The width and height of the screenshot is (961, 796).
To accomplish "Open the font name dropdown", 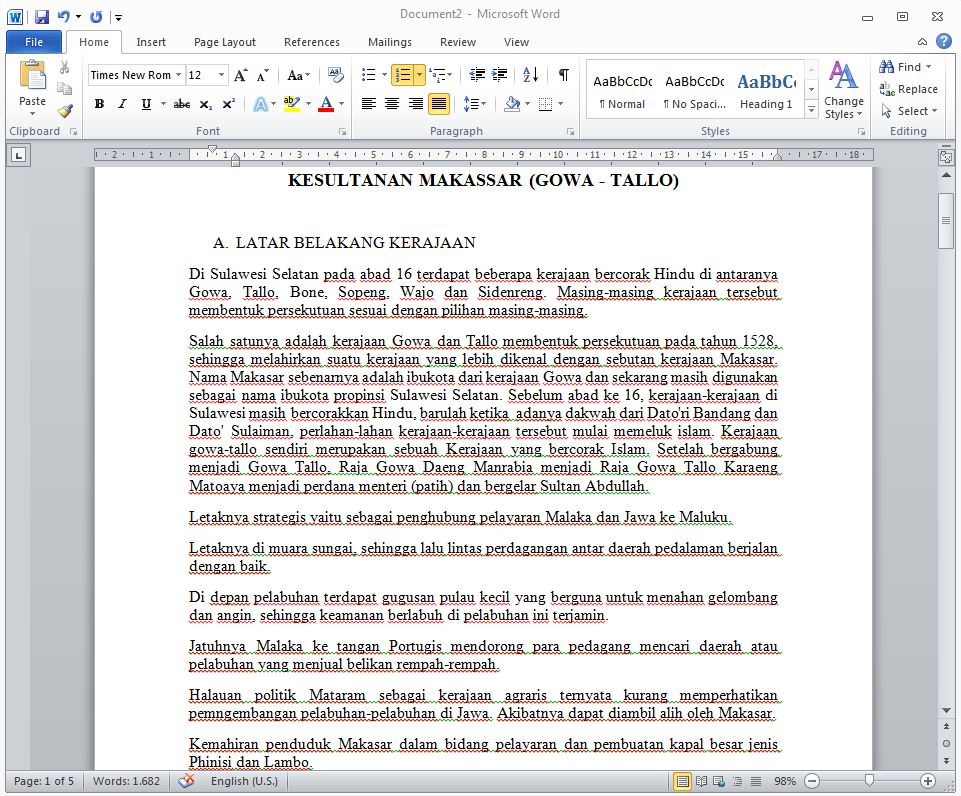I will (x=178, y=75).
